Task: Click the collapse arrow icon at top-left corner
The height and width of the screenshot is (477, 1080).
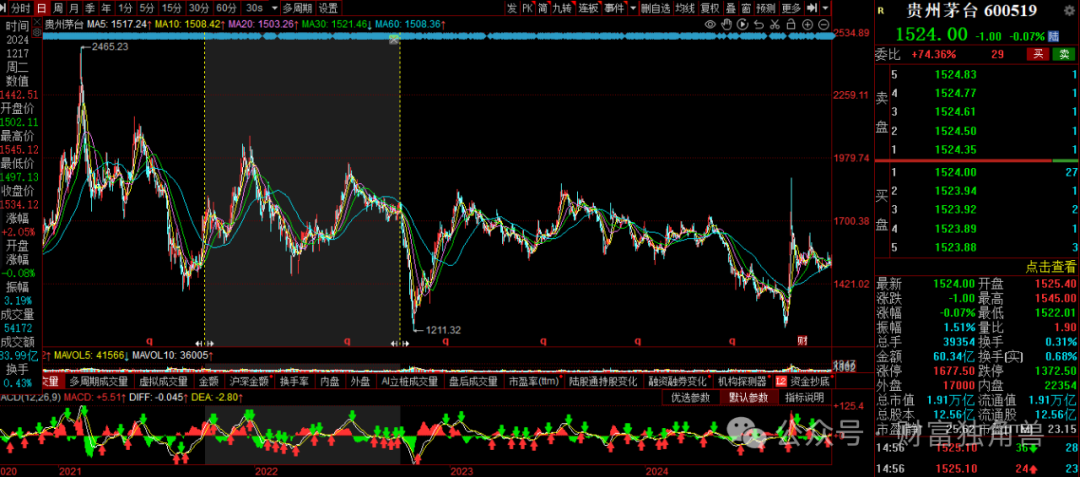Action: 3,8
